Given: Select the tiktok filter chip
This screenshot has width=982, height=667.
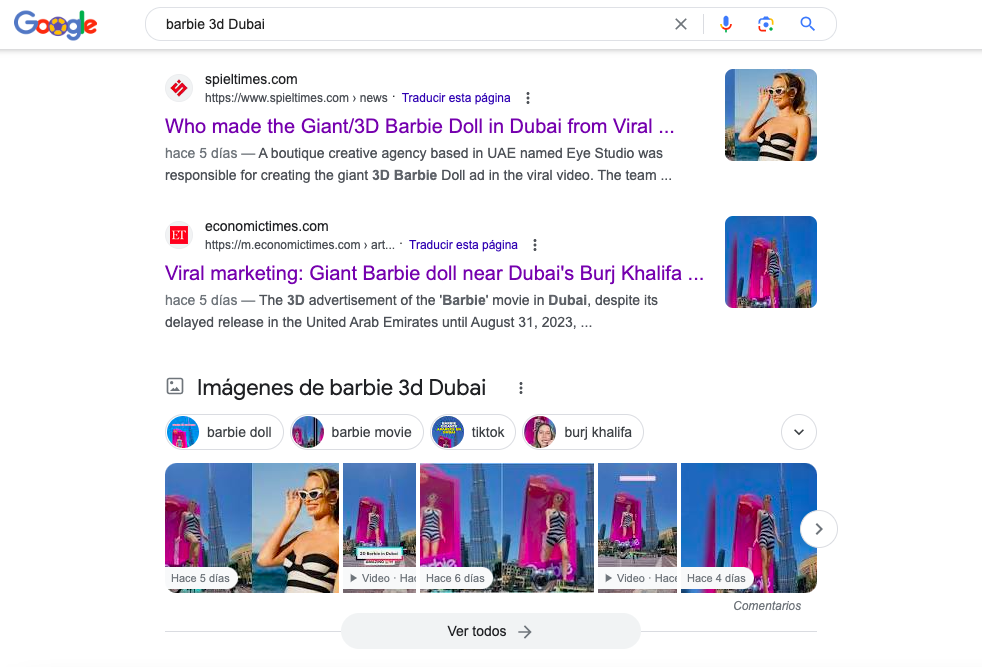Looking at the screenshot, I should [473, 432].
